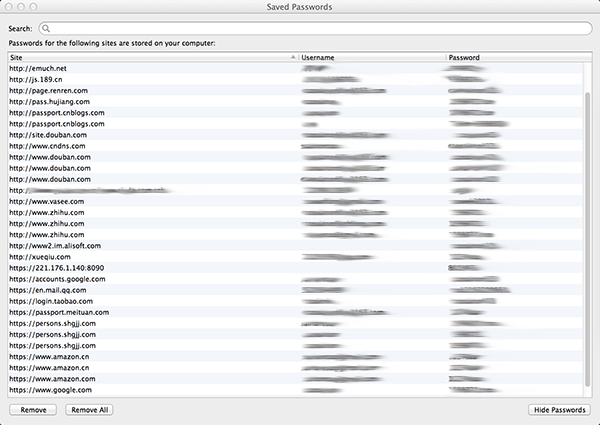Select the https://221.176.1.140:8090 entry
The width and height of the screenshot is (600, 425).
click(295, 268)
